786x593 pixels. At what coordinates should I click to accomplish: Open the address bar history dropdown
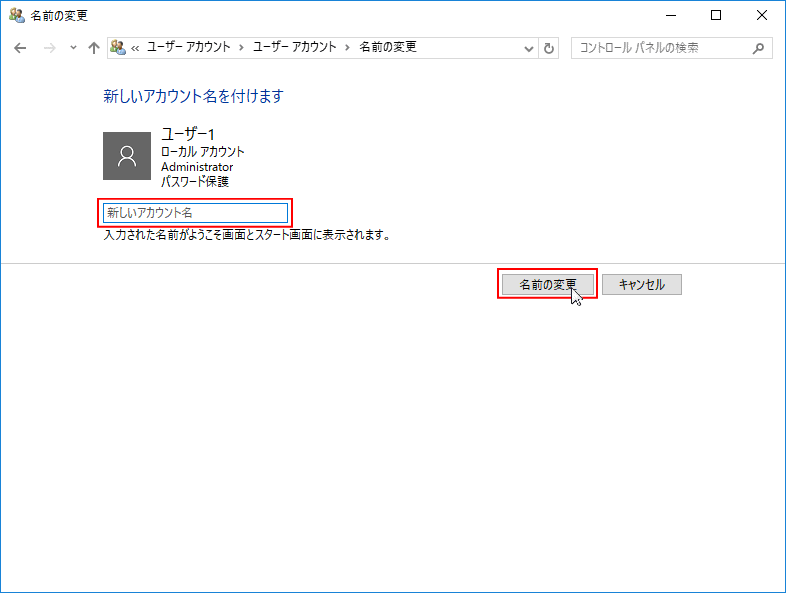tap(528, 49)
